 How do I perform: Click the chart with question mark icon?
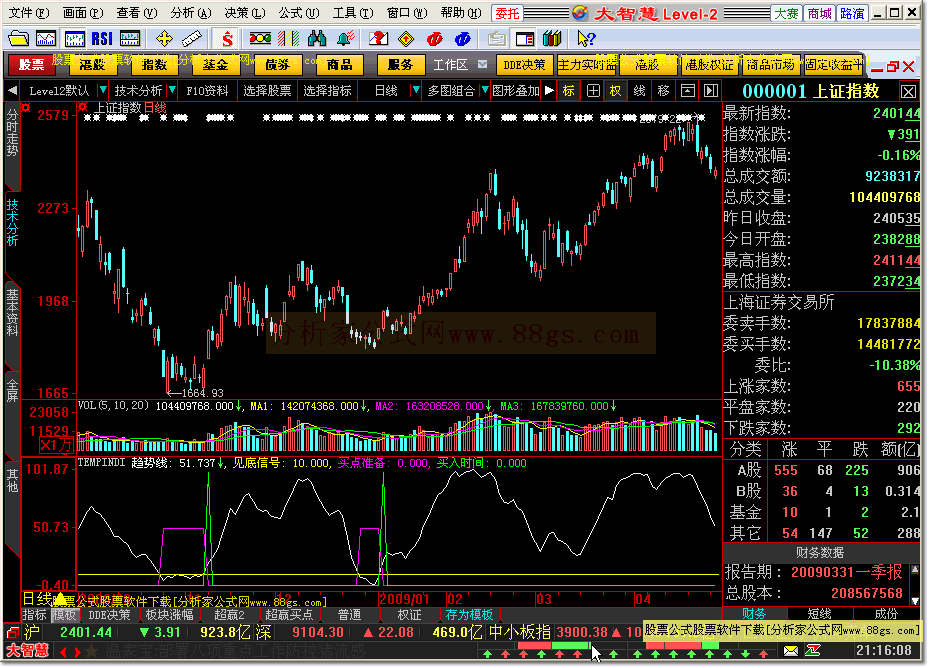click(378, 39)
